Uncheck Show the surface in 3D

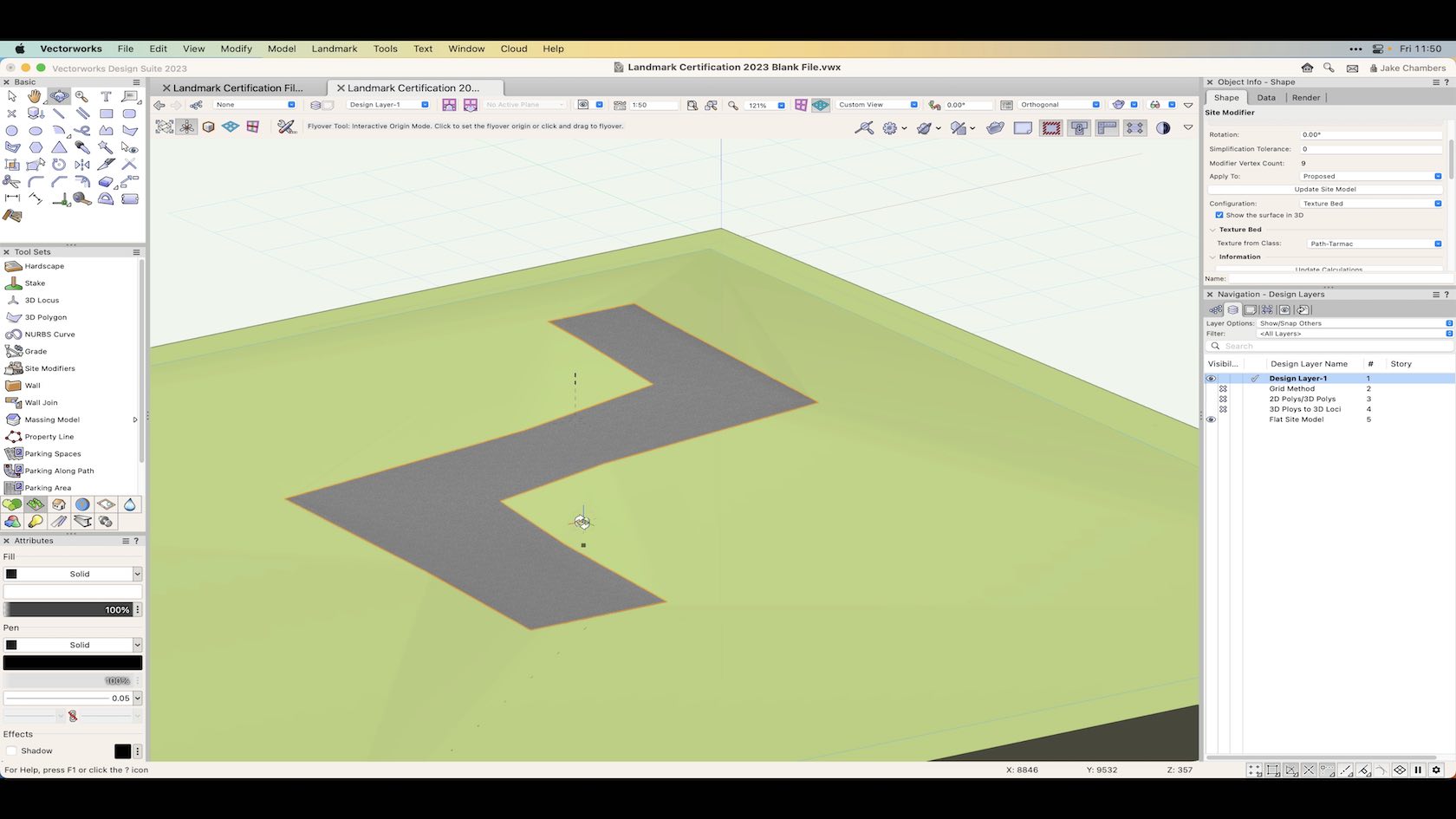tap(1220, 215)
